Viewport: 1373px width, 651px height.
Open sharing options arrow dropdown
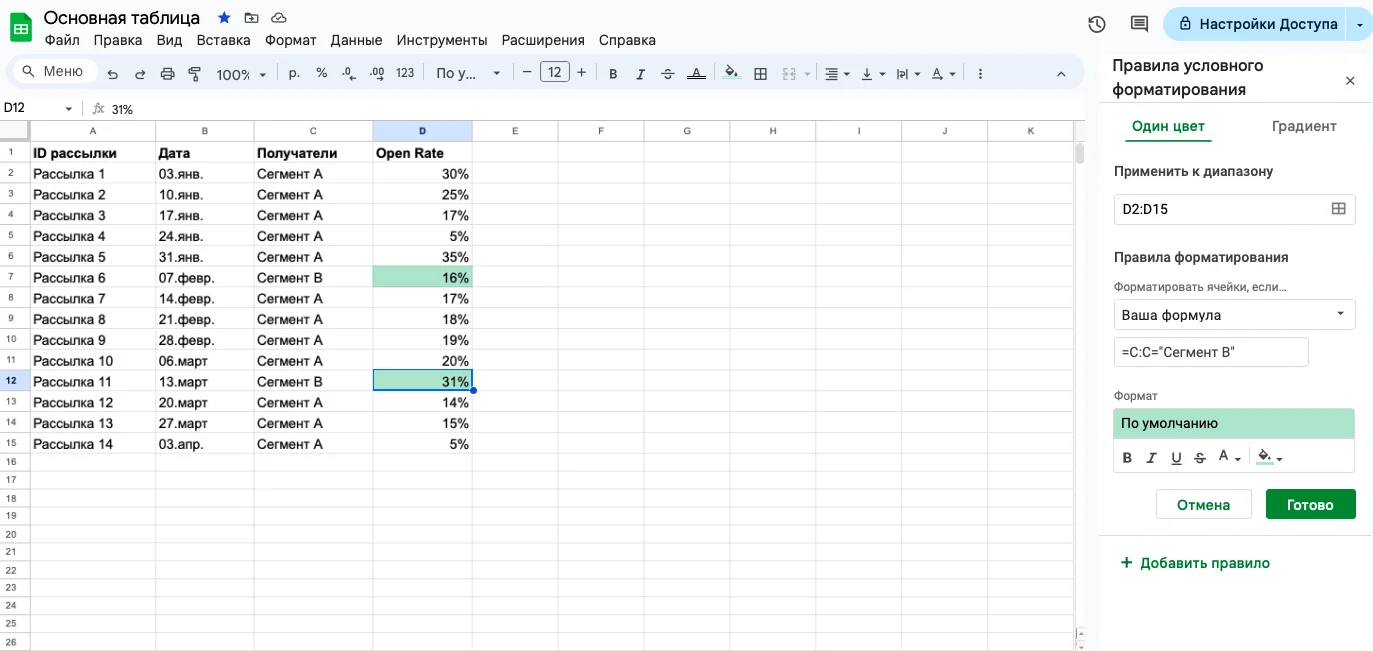(x=1360, y=24)
